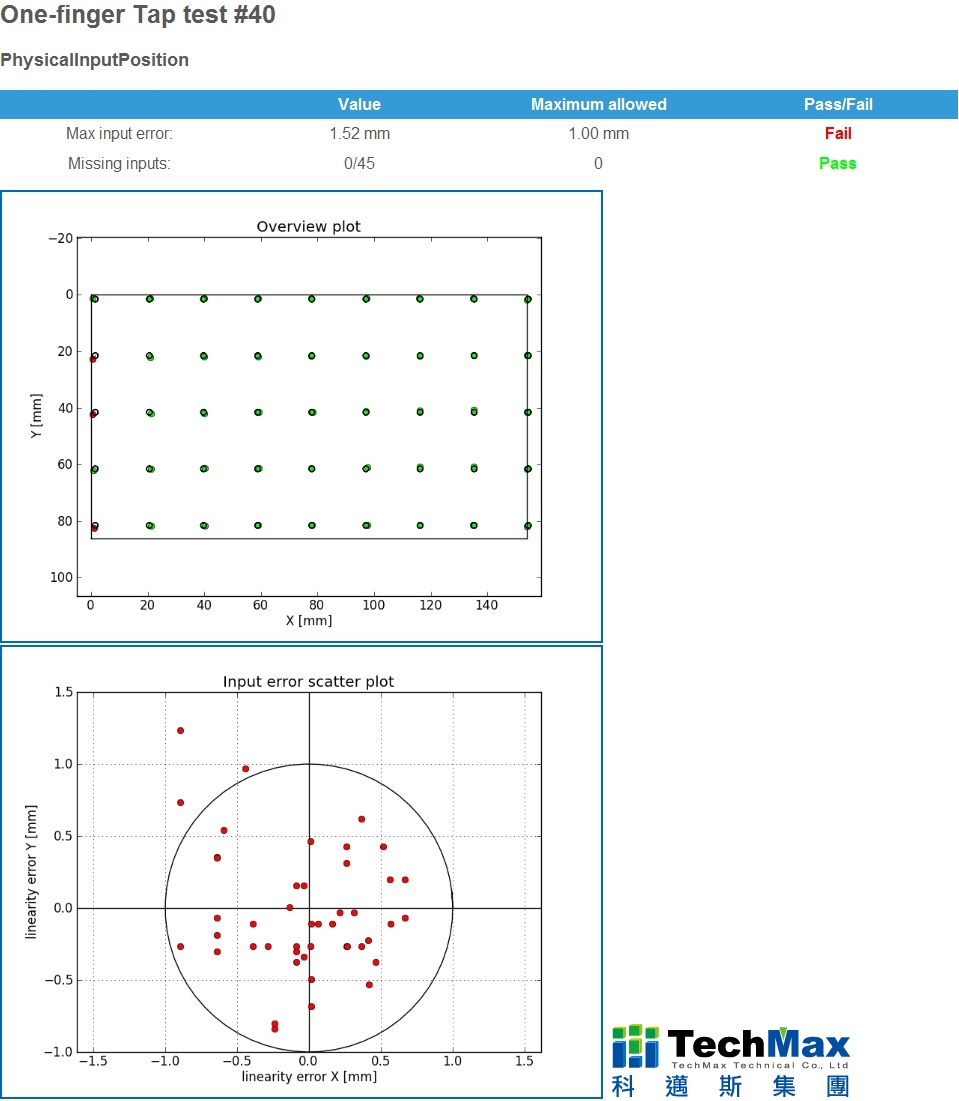
Task: Click the One-finger Tap test #40 heading
Action: (x=138, y=14)
